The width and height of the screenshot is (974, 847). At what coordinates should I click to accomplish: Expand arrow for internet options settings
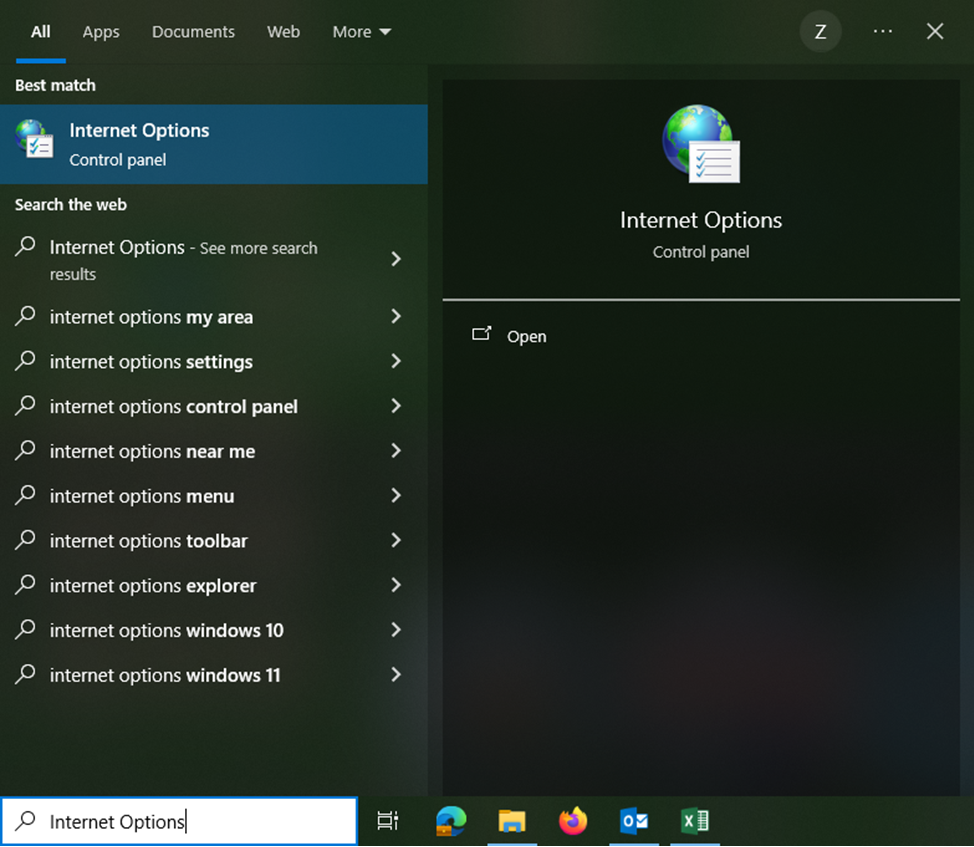click(396, 361)
